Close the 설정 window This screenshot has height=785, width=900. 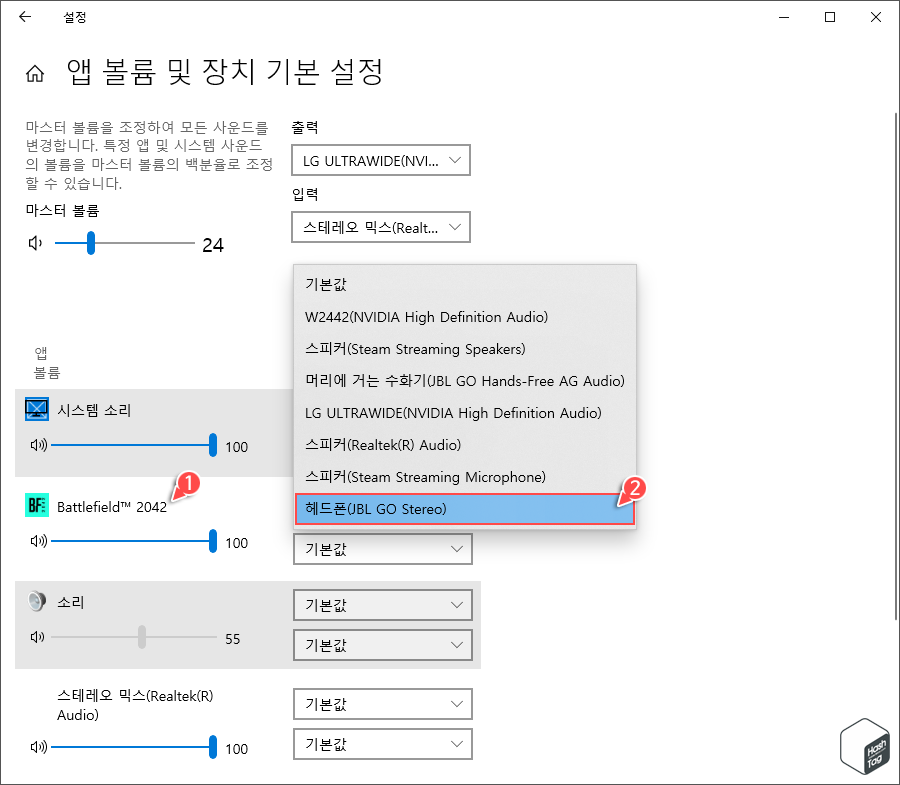[x=876, y=17]
